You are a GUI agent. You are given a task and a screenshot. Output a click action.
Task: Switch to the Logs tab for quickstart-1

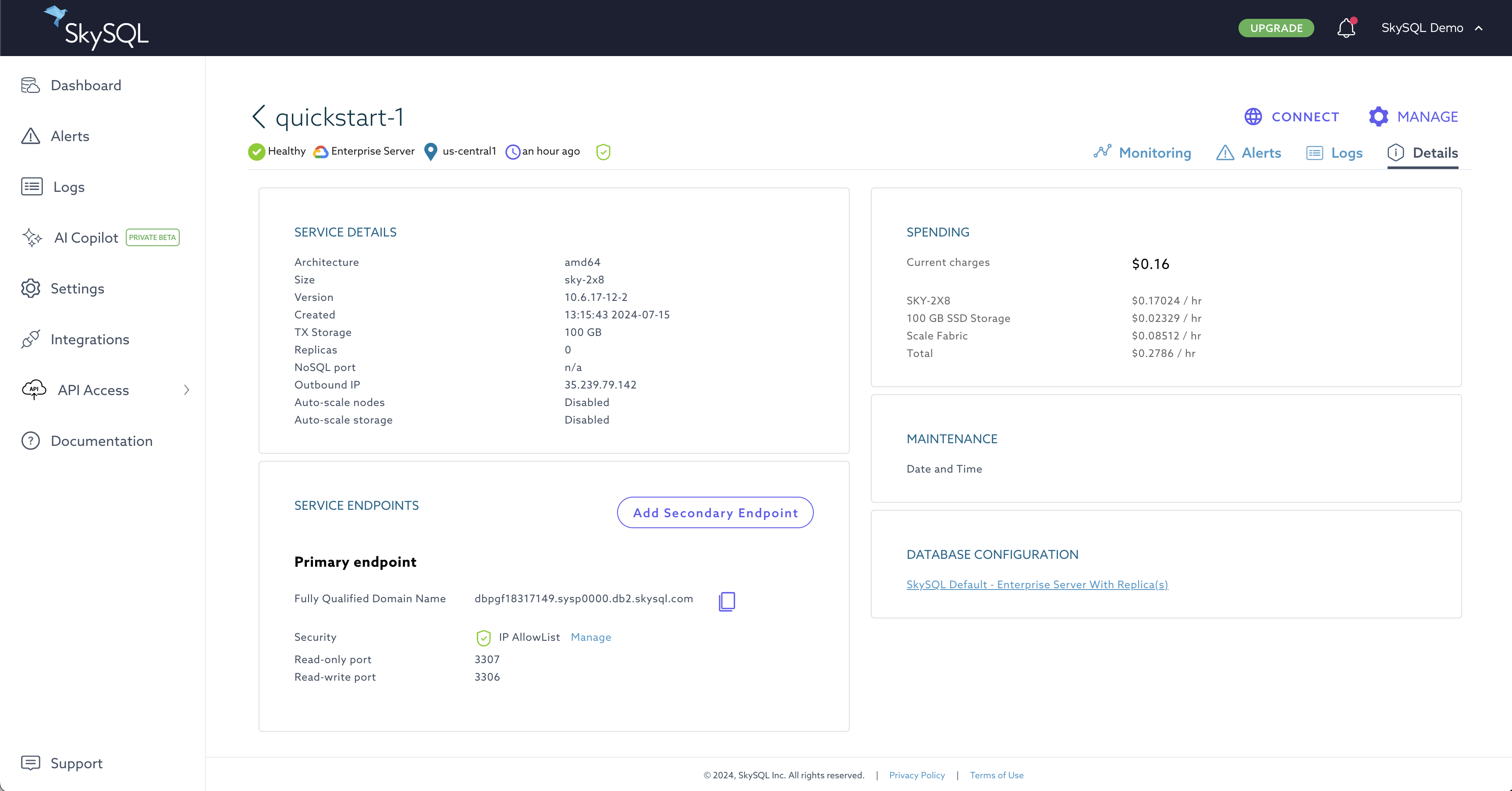(1335, 152)
